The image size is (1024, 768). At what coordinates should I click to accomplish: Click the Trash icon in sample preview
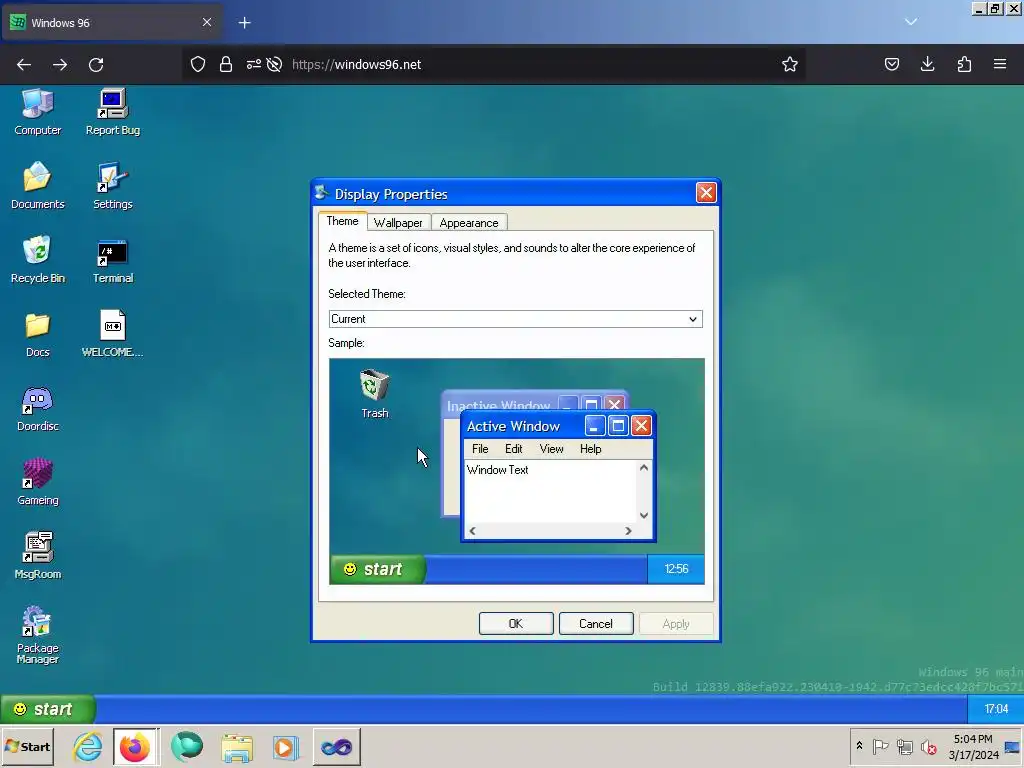(x=375, y=393)
